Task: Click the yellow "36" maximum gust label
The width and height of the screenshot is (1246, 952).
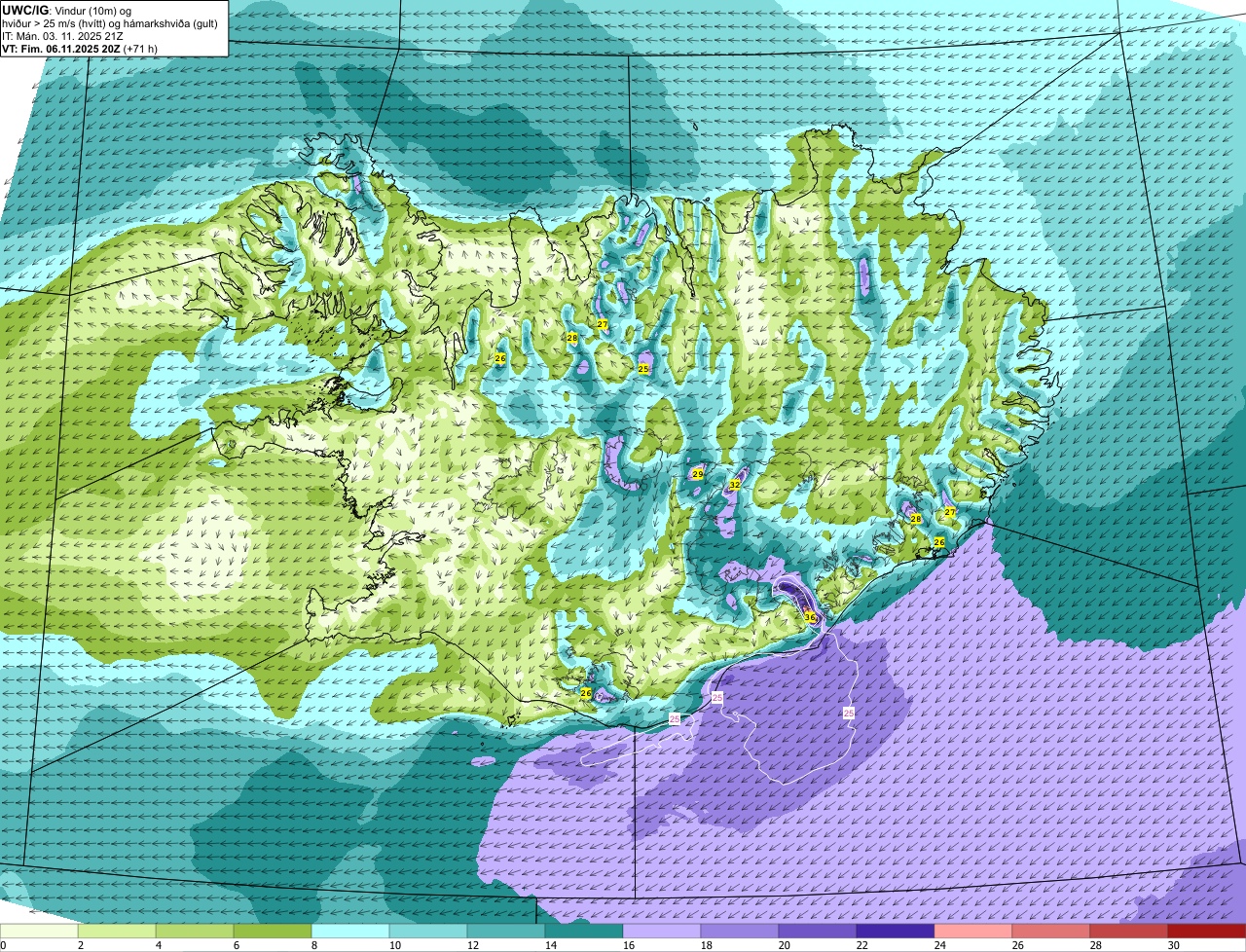Action: pyautogui.click(x=810, y=617)
